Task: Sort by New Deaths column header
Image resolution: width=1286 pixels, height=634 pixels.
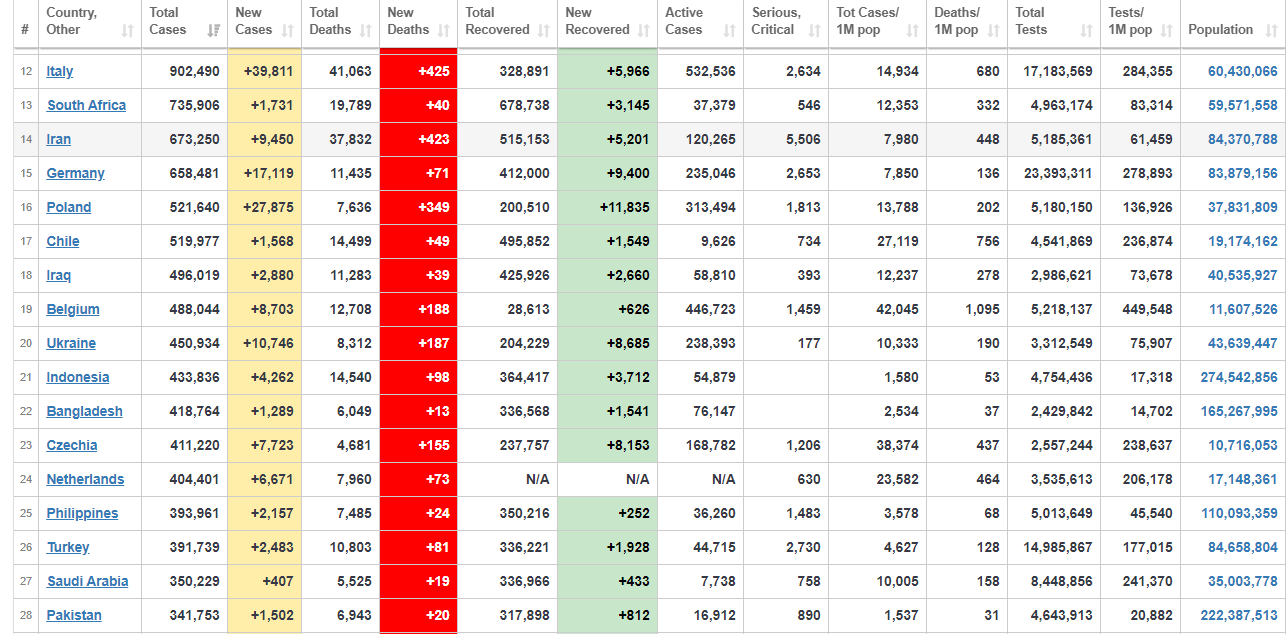Action: click(418, 22)
